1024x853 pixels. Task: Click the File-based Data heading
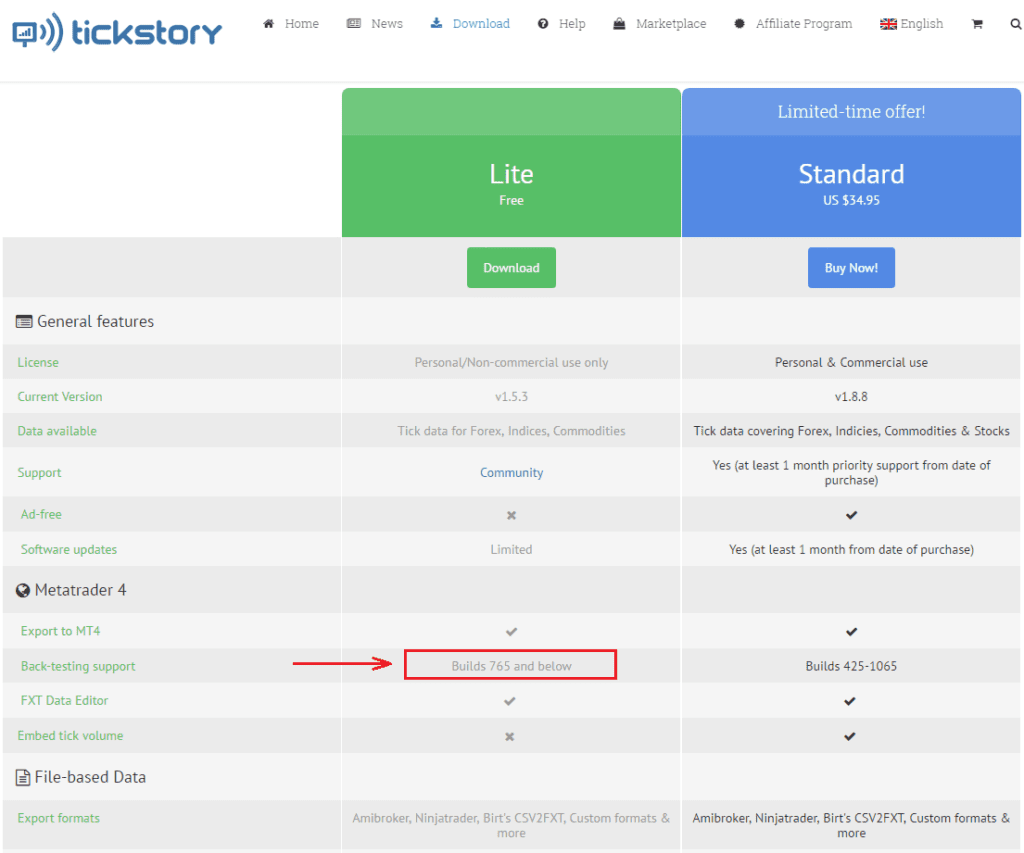tap(90, 777)
